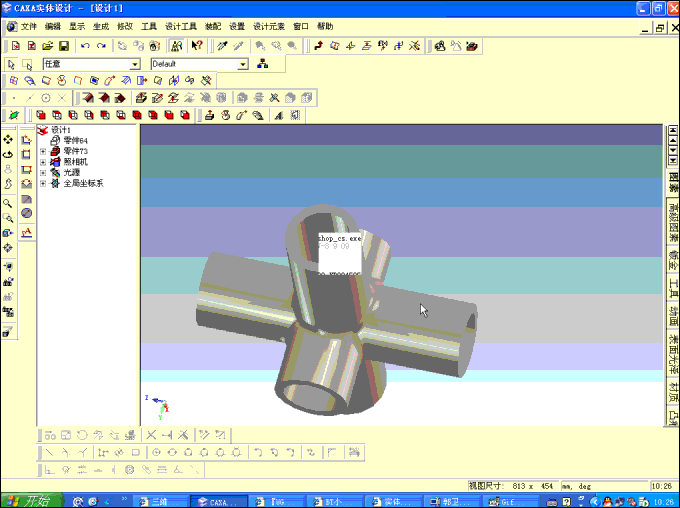
Task: Open the 编辑 menu
Action: click(53, 26)
